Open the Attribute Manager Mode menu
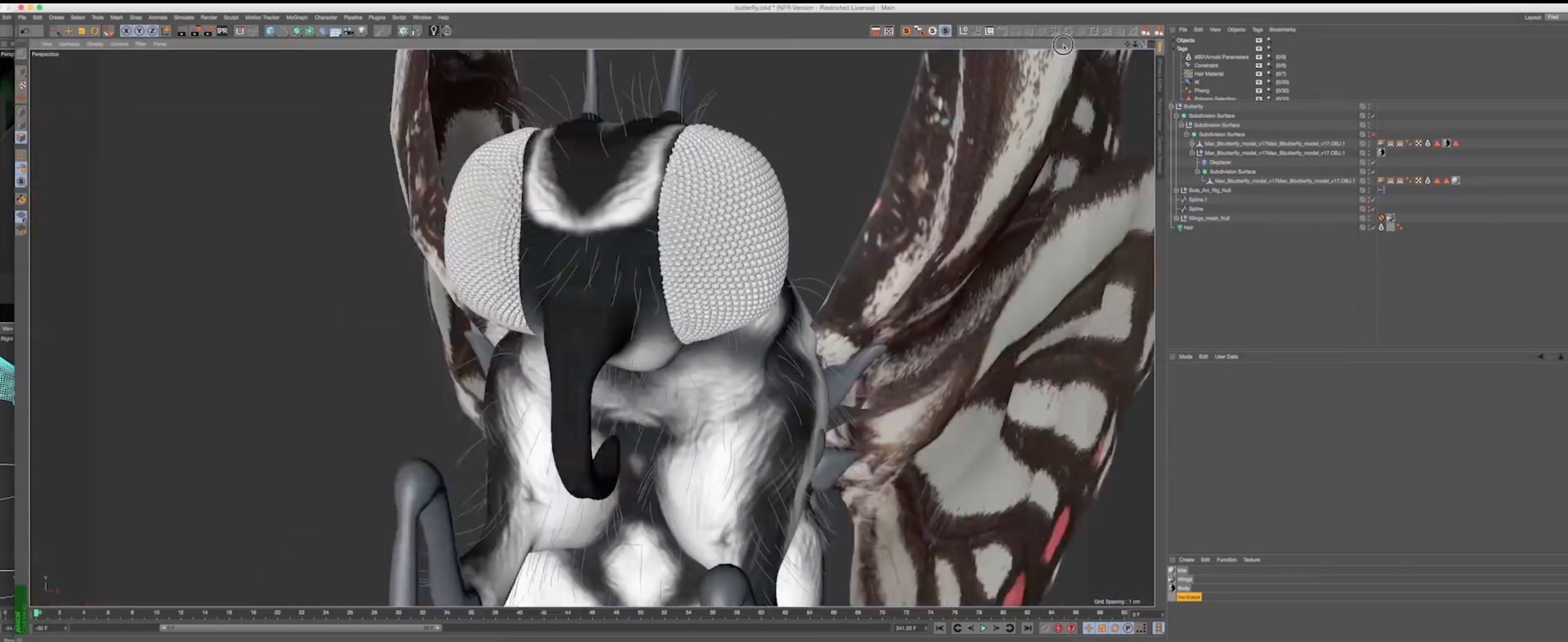Screen dimensions: 1568x642 point(1185,357)
